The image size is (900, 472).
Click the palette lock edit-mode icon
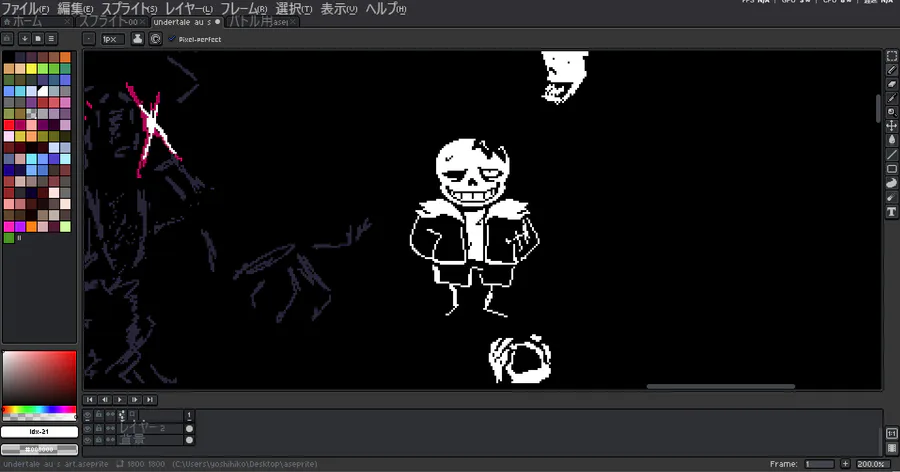pyautogui.click(x=7, y=38)
